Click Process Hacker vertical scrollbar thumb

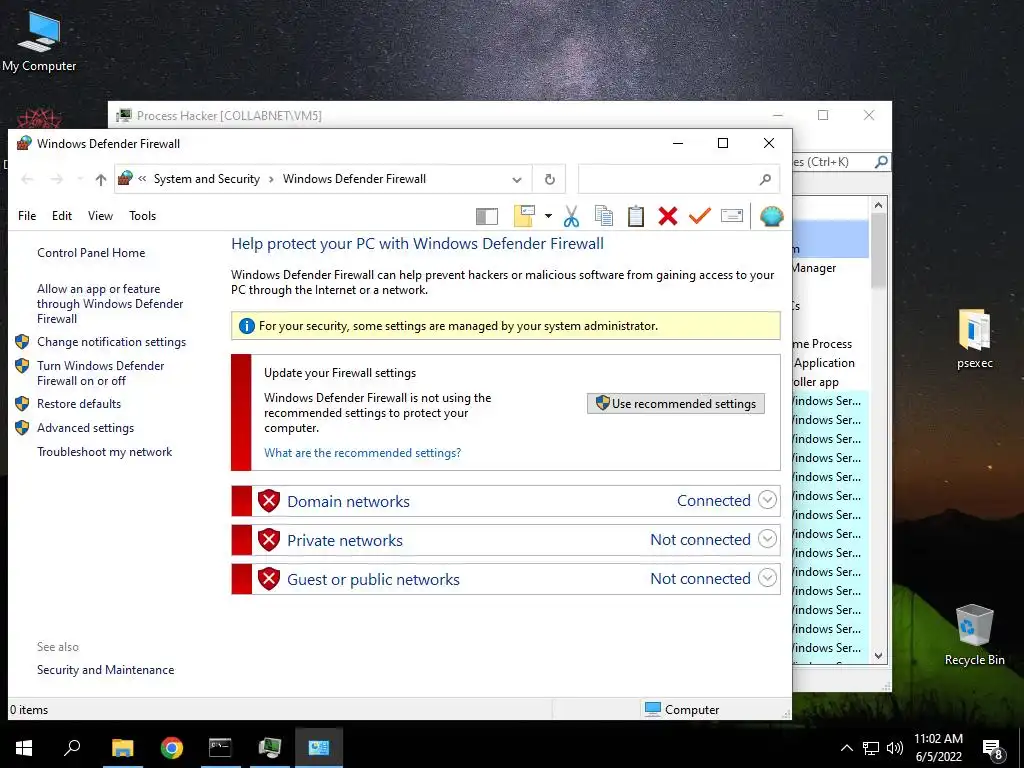878,251
